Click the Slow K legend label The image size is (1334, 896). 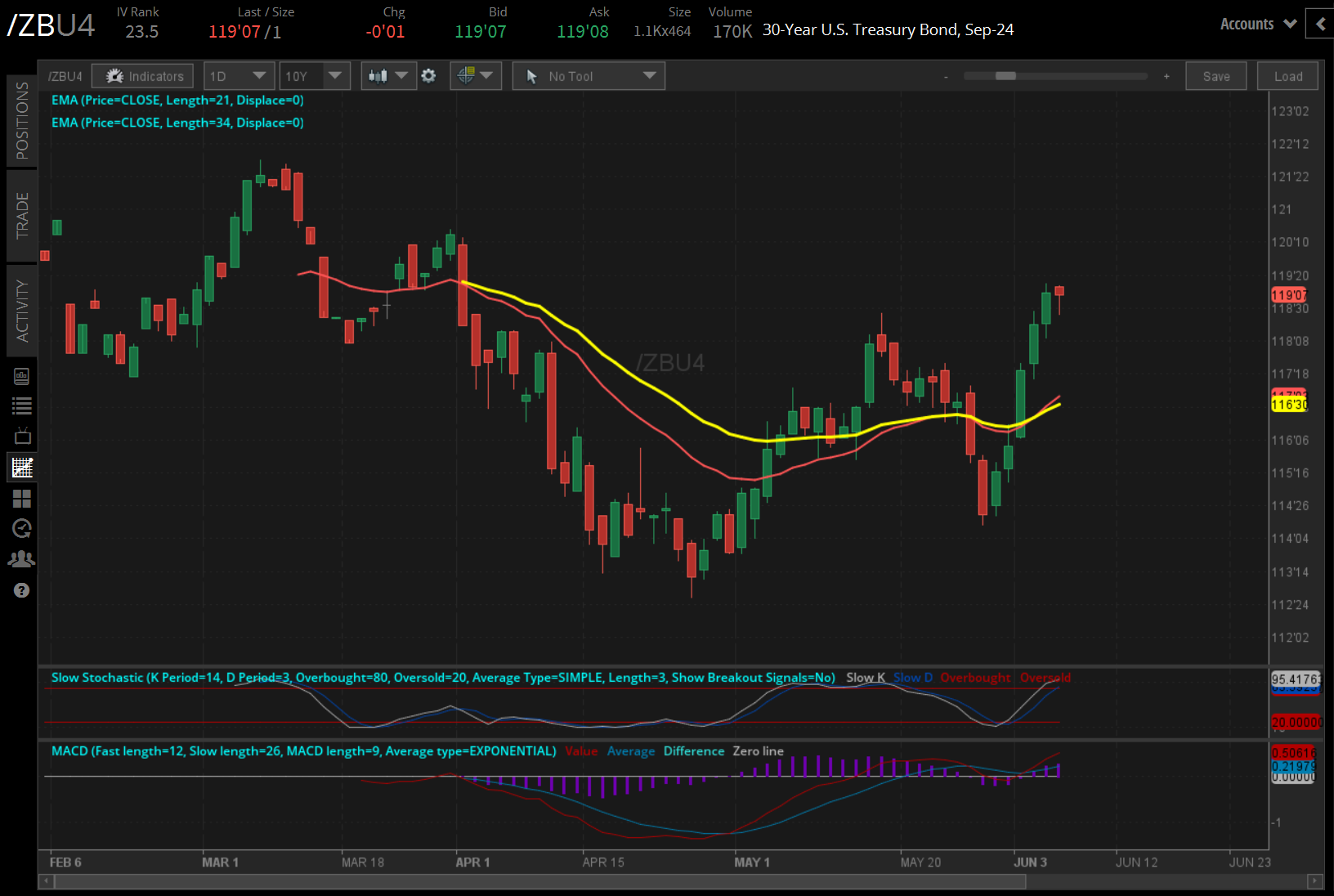866,678
